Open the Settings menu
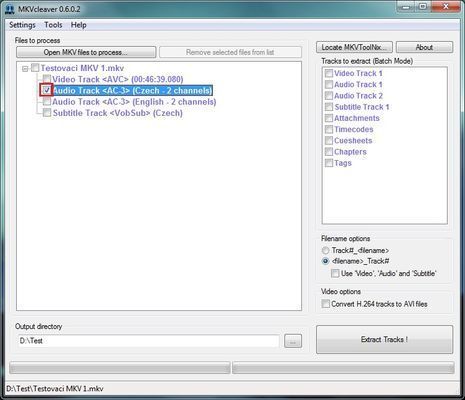Image resolution: width=465 pixels, height=400 pixels. [x=22, y=25]
